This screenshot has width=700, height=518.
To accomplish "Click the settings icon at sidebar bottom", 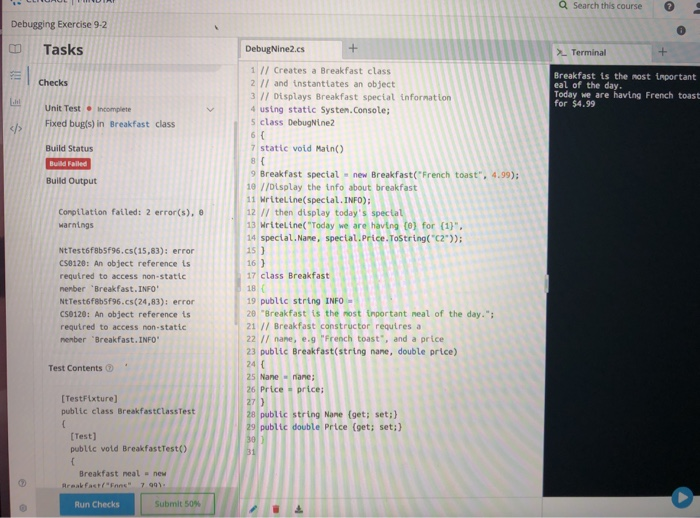I will pos(23,508).
